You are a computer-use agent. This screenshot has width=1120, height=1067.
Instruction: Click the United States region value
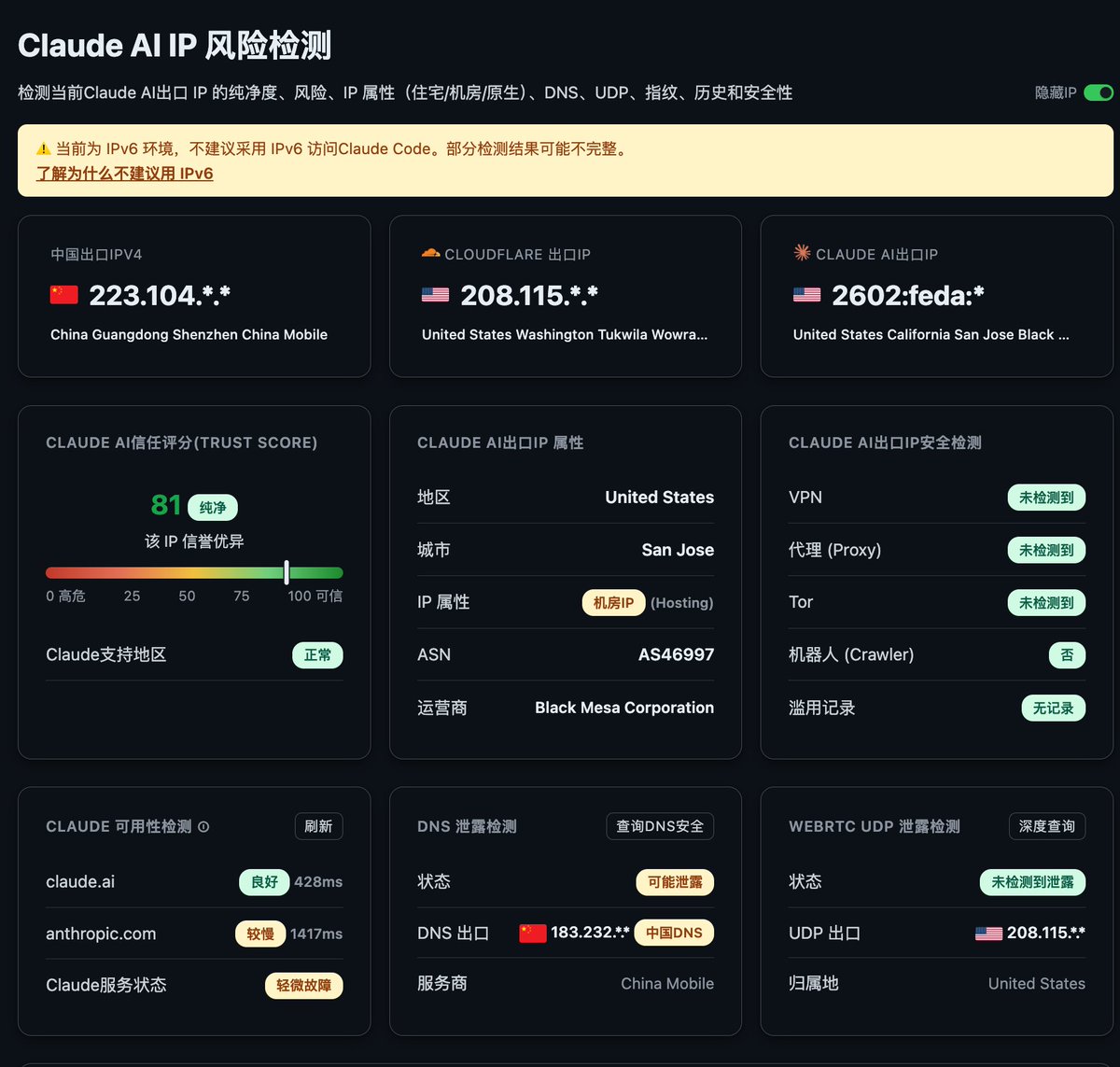659,498
